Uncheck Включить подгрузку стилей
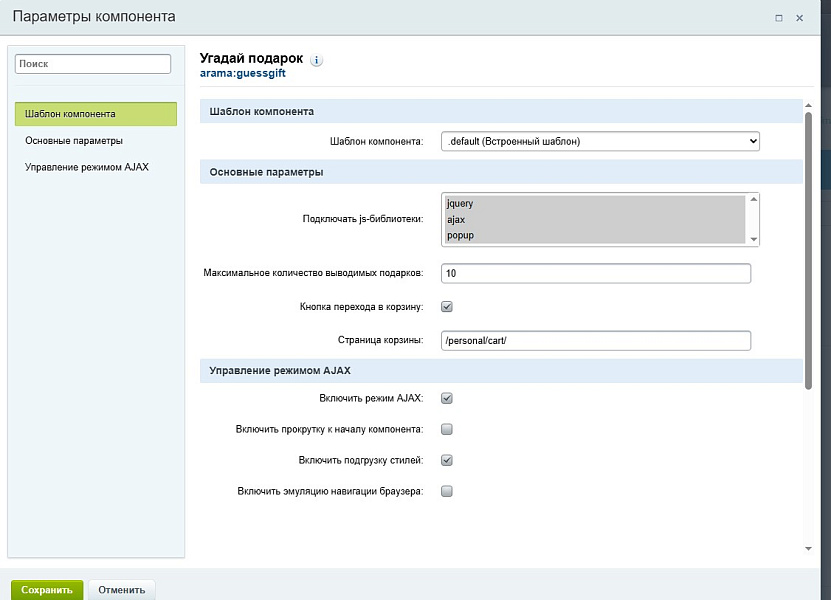The image size is (831, 600). (x=447, y=460)
